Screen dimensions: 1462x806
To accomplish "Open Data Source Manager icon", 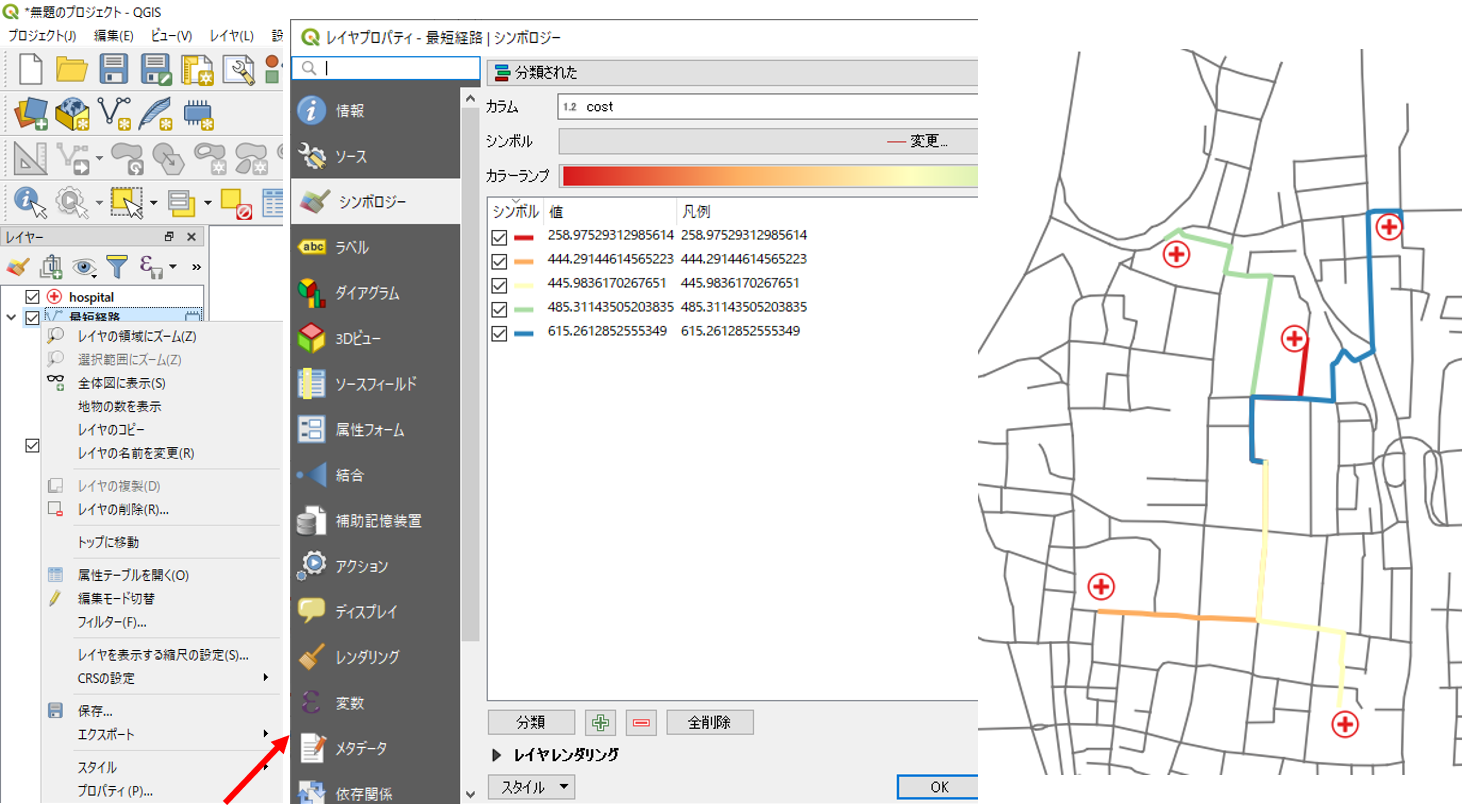I will [x=32, y=114].
